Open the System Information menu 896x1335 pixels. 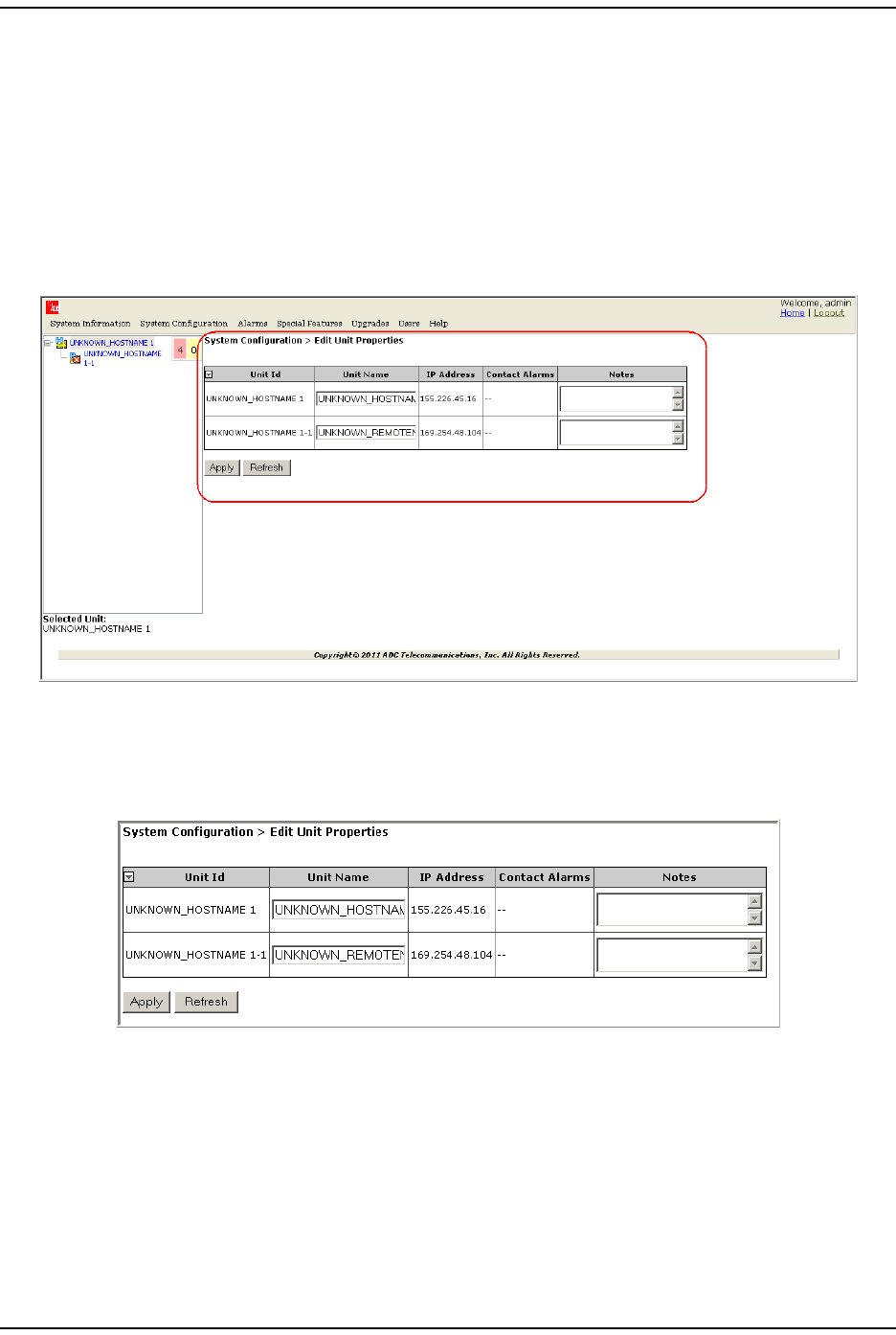click(90, 324)
